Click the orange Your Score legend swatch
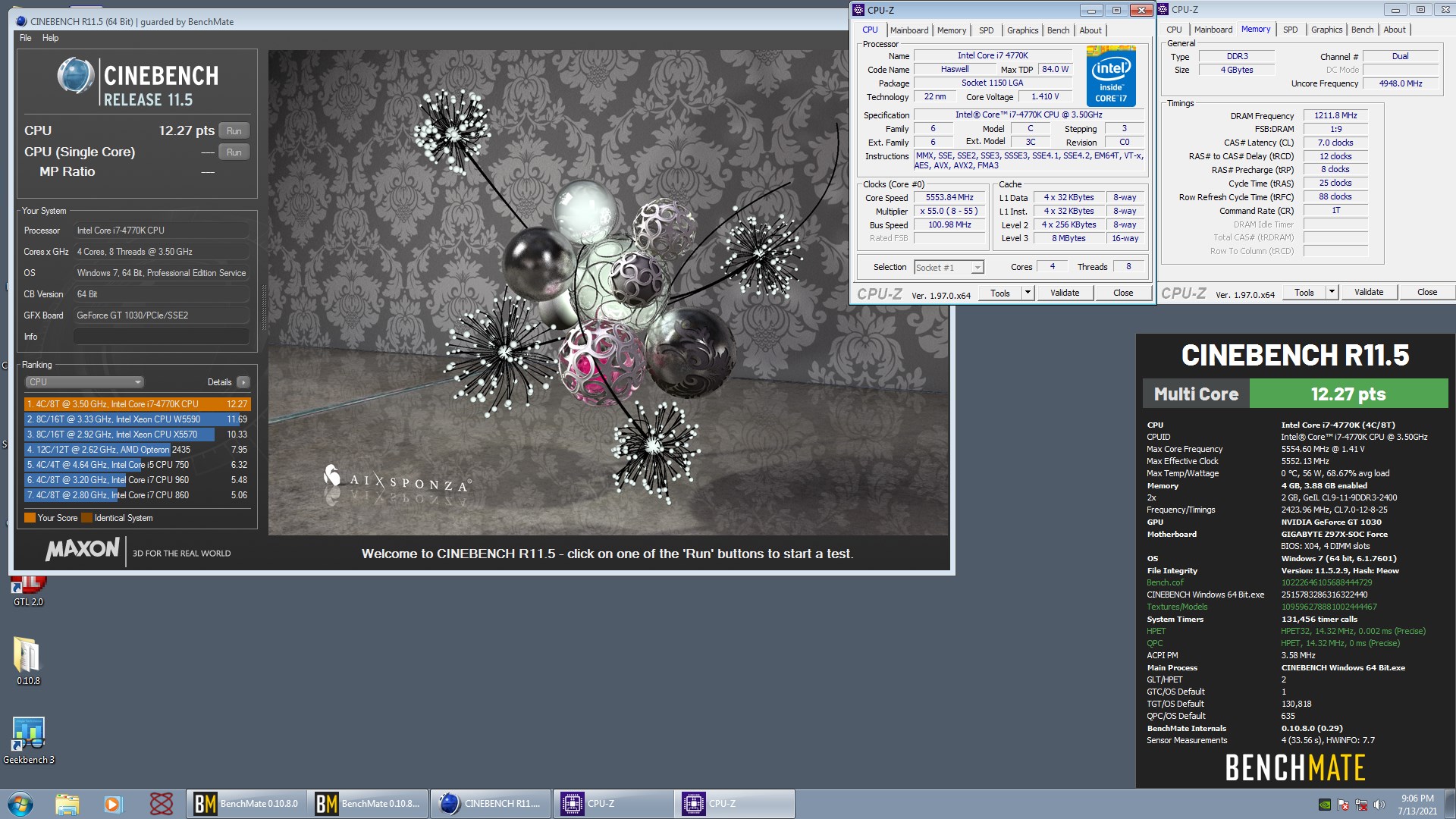The width and height of the screenshot is (1456, 819). [x=30, y=518]
